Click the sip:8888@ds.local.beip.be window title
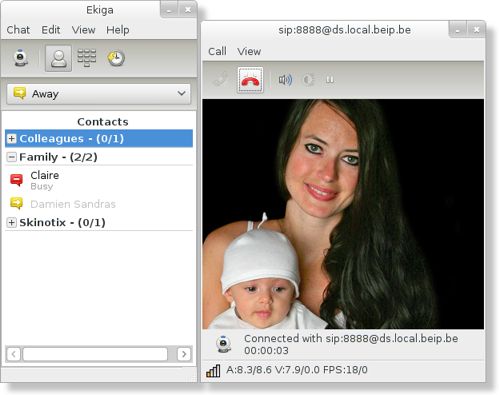The image size is (499, 395). [x=344, y=30]
